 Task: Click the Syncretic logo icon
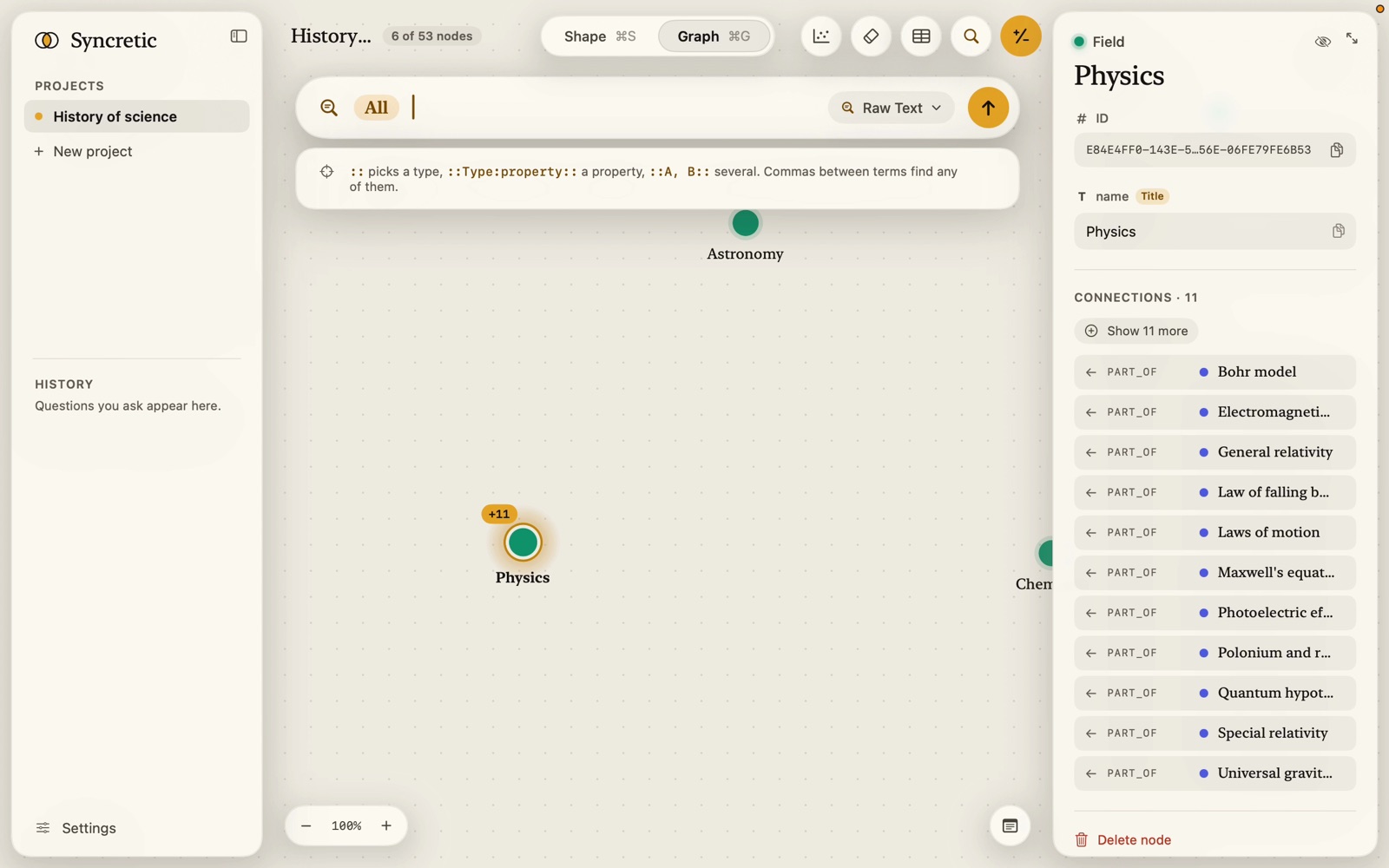47,40
